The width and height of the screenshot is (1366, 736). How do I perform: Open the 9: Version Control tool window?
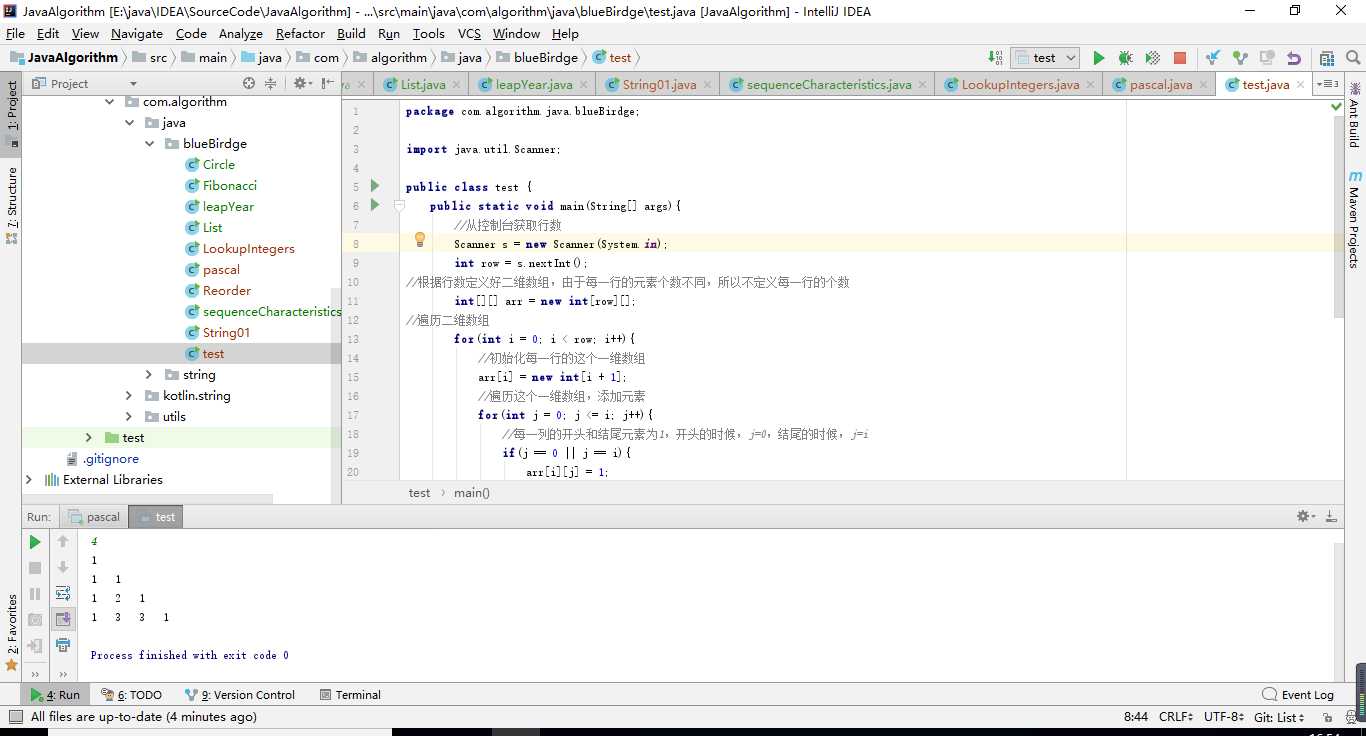(x=240, y=695)
